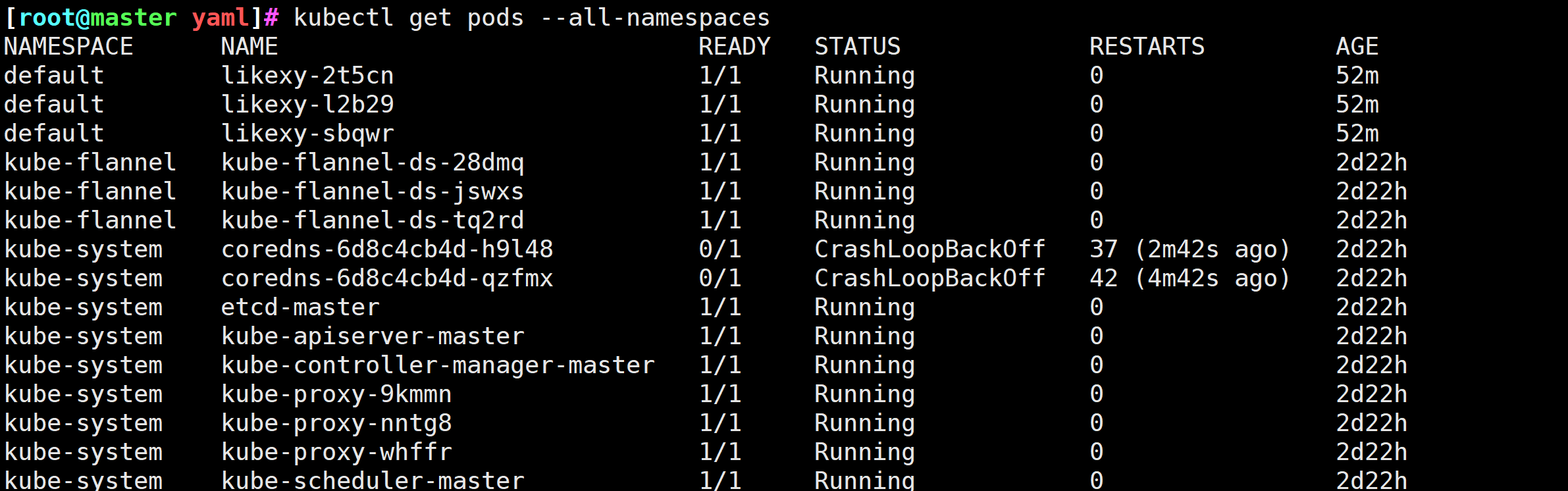Click the RESTARTS column header
The image size is (1568, 491).
1147,47
